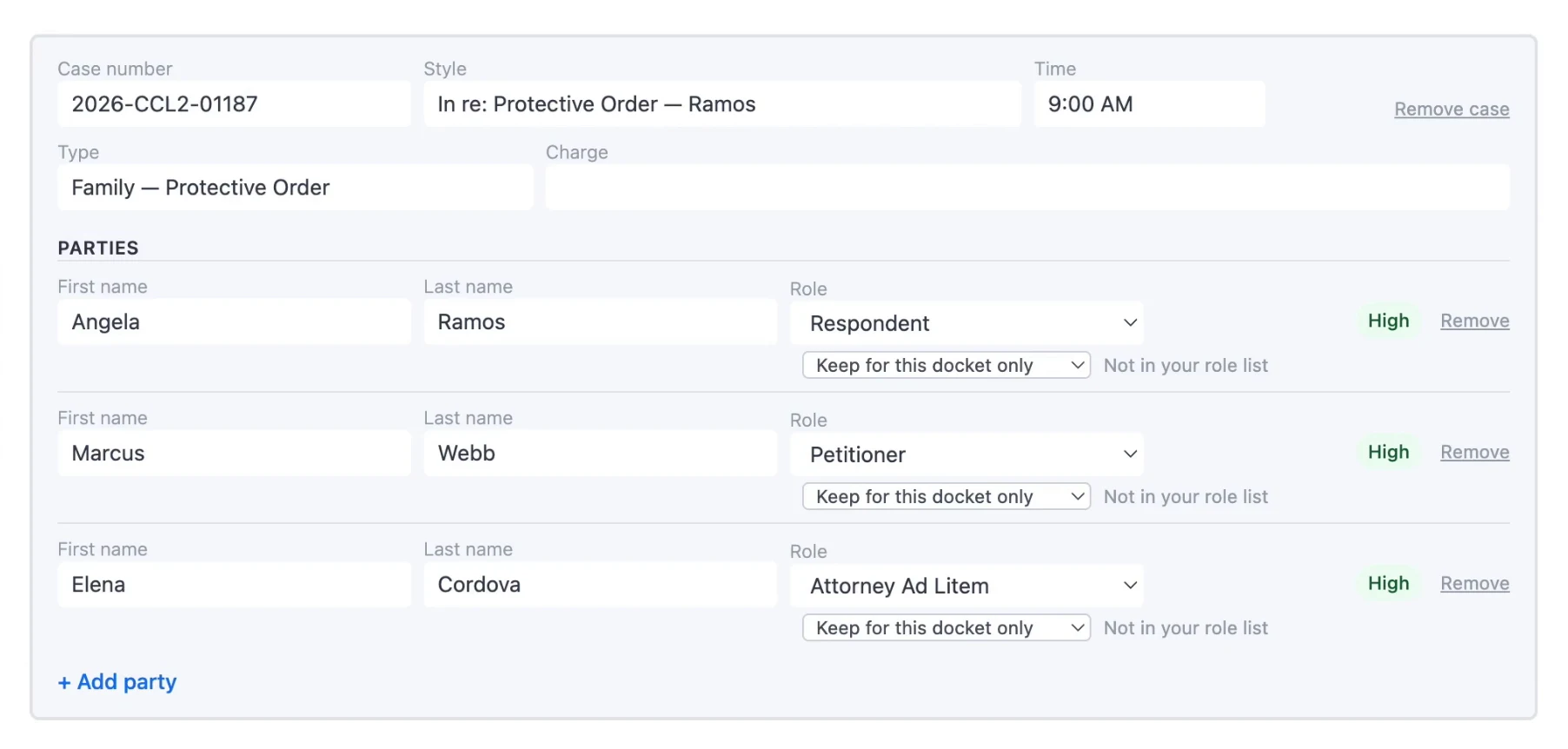Edit first name field containing Angela
Screen dimensions: 1568x749
tap(234, 322)
